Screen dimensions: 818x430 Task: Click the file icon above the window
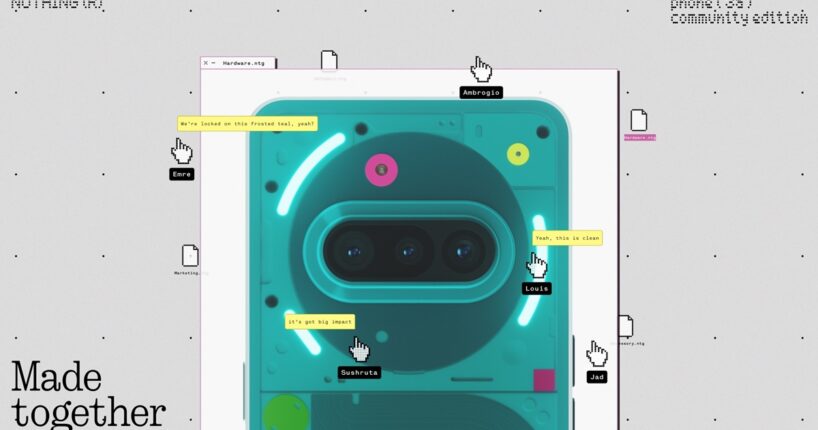pyautogui.click(x=329, y=61)
